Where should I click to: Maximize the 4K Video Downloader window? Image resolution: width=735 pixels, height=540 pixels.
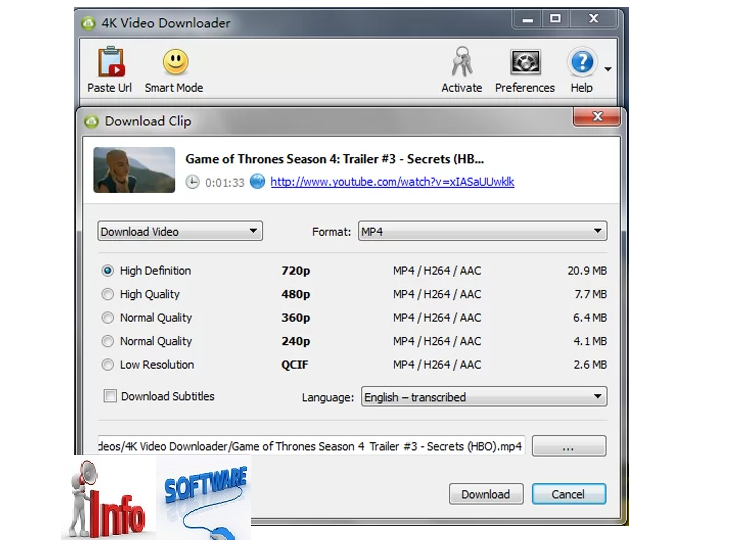pyautogui.click(x=555, y=19)
